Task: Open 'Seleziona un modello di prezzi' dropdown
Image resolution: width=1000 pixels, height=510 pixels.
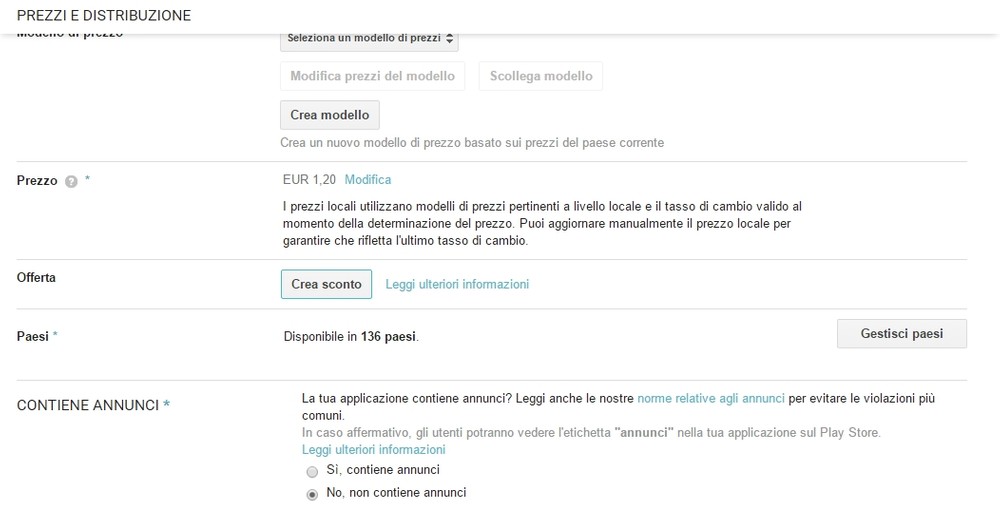Action: (369, 40)
